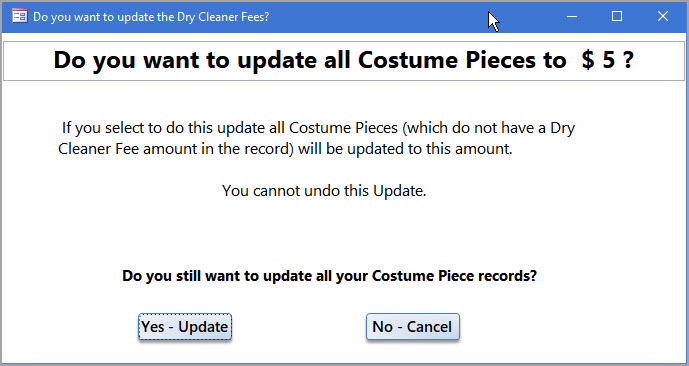Choose No - Cancel to abort update
Screen dimensions: 689x366
(413, 327)
